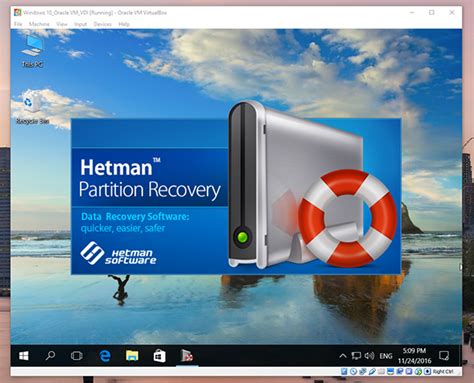Viewport: 474px width, 383px height.
Task: Click the ENG language indicator
Action: pos(386,356)
